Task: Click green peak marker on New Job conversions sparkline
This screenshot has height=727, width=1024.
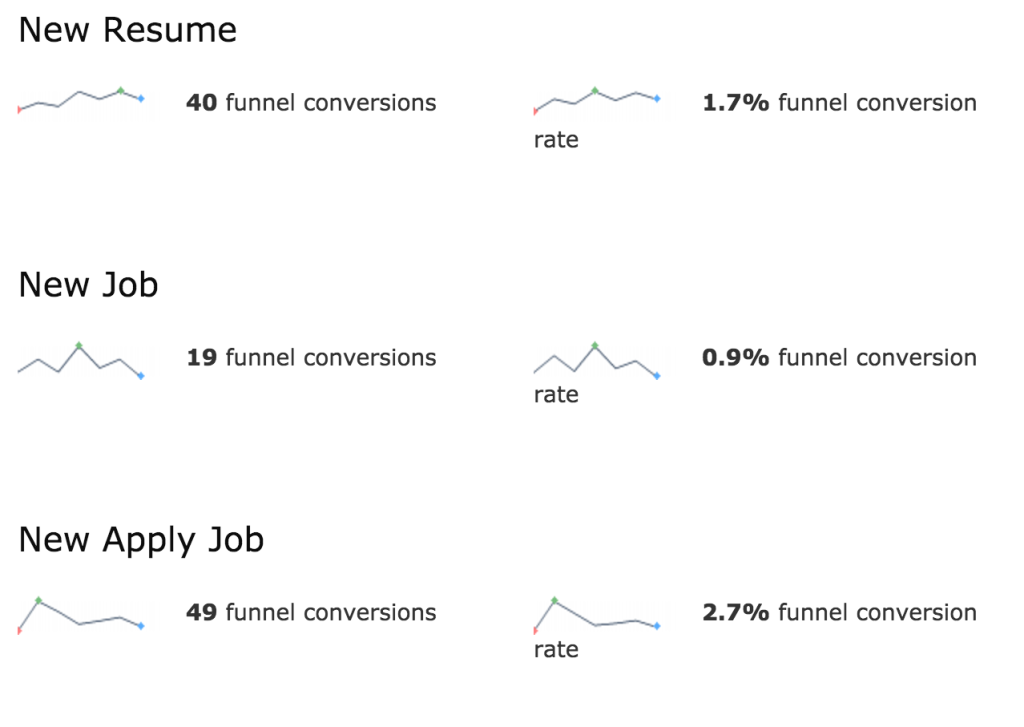Action: (79, 345)
